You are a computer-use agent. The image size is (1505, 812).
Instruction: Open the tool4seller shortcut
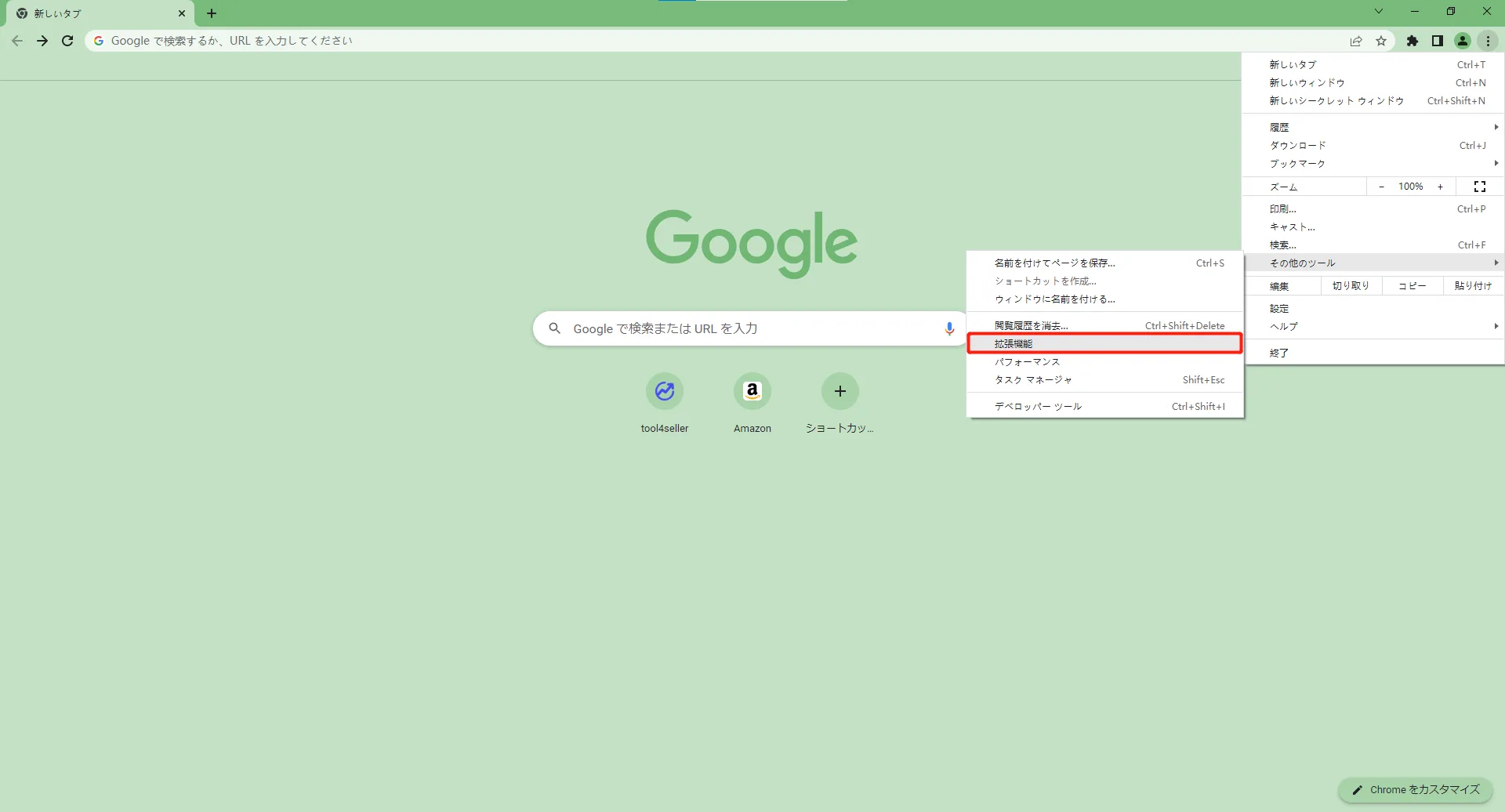[665, 403]
